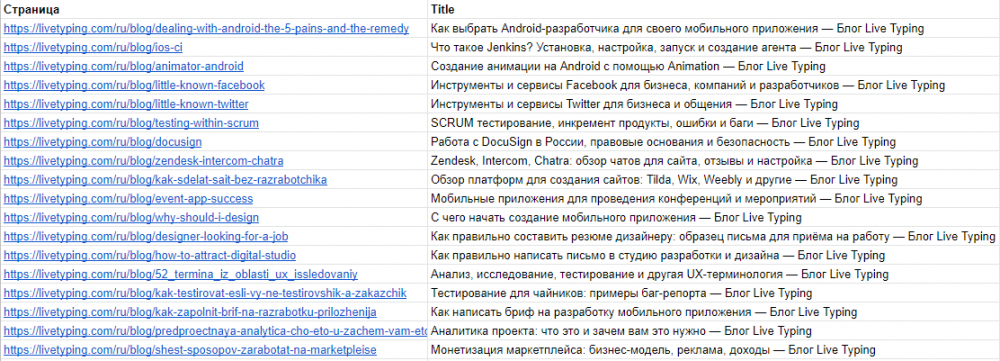Select the cell 'Монетизация маркетплейса: бизнес-модель, реклама, доходы'
This screenshot has width=1000, height=361.
click(714, 350)
